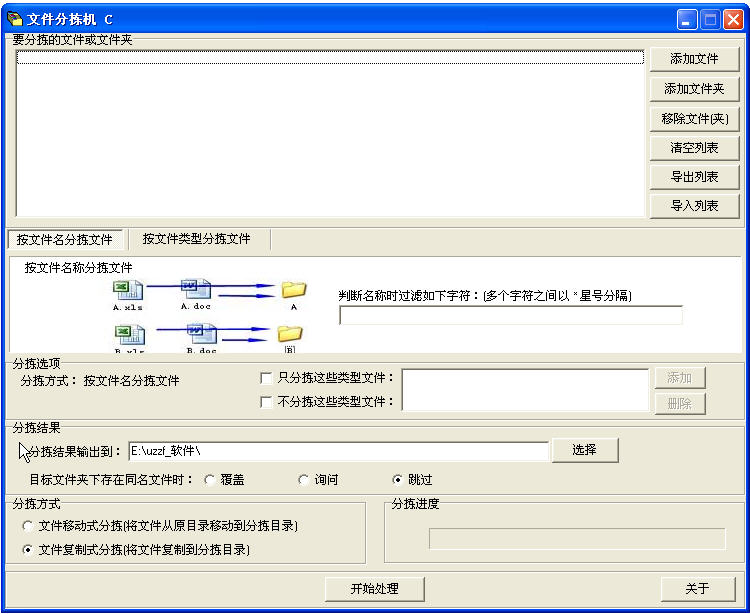Export the list via 导出列表
The width and height of the screenshot is (750, 614).
(694, 177)
